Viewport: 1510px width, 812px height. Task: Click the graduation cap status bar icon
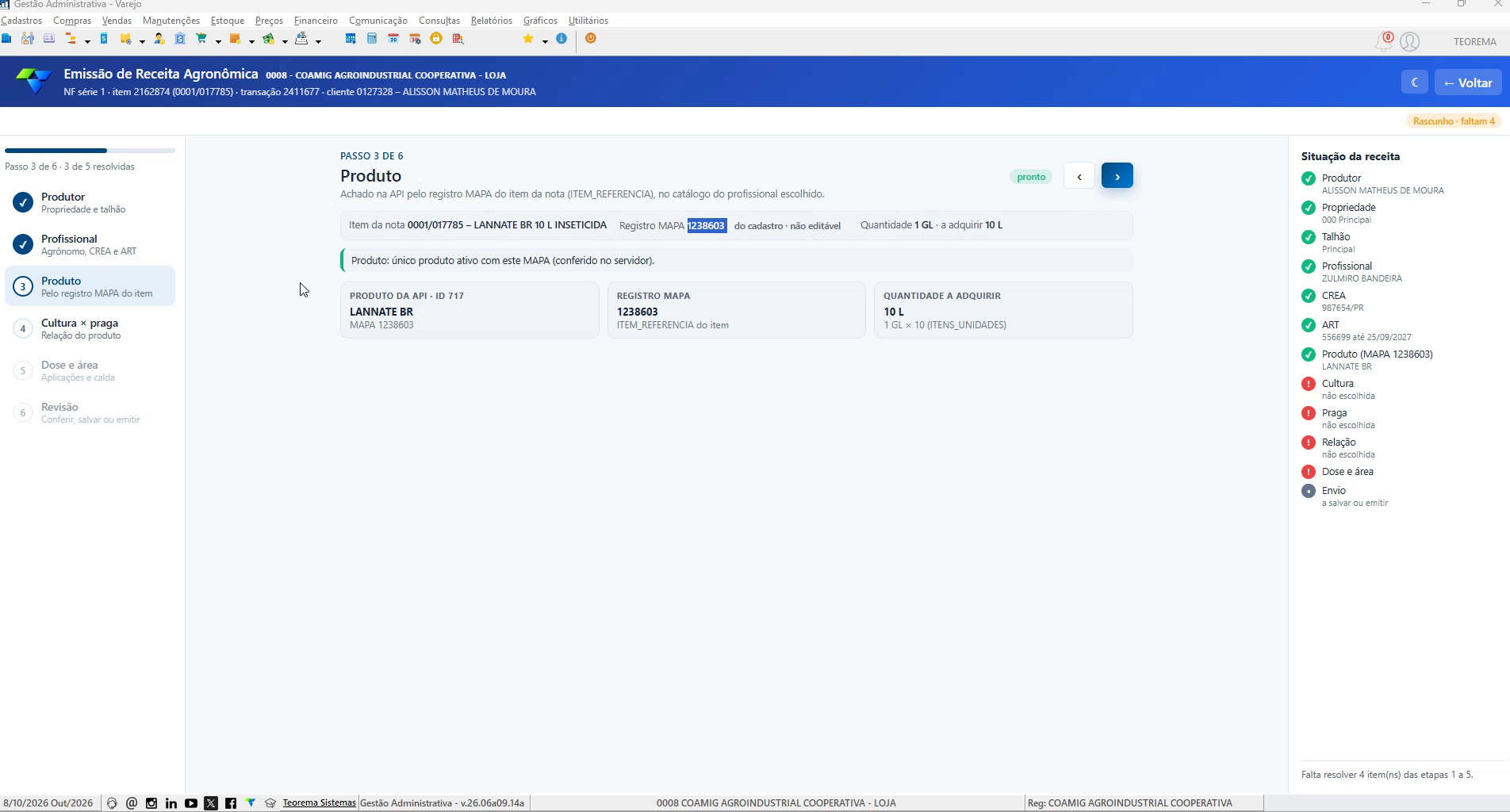coord(270,803)
